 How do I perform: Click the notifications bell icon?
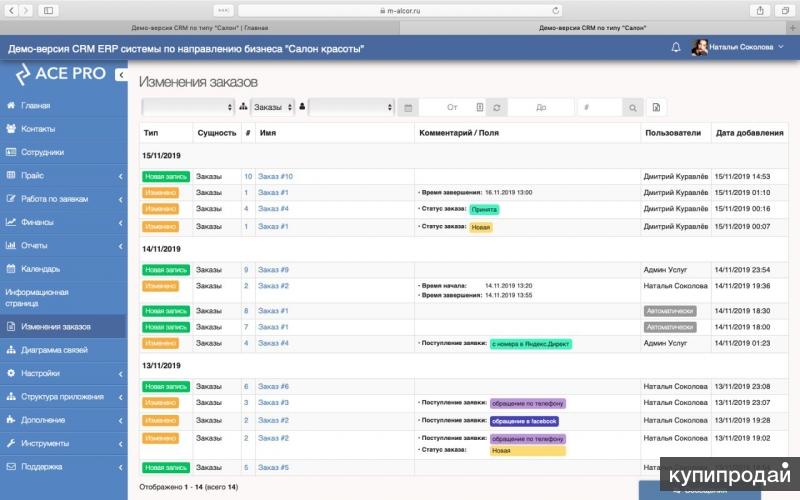click(x=676, y=48)
